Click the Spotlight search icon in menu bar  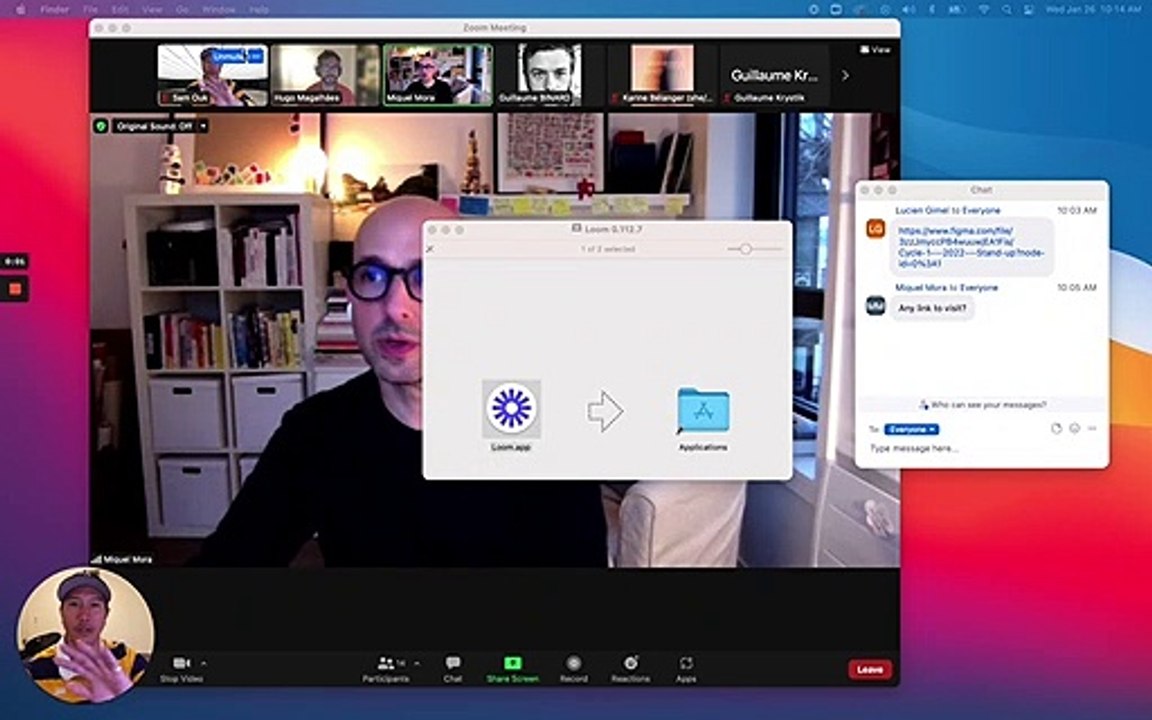click(x=1007, y=10)
